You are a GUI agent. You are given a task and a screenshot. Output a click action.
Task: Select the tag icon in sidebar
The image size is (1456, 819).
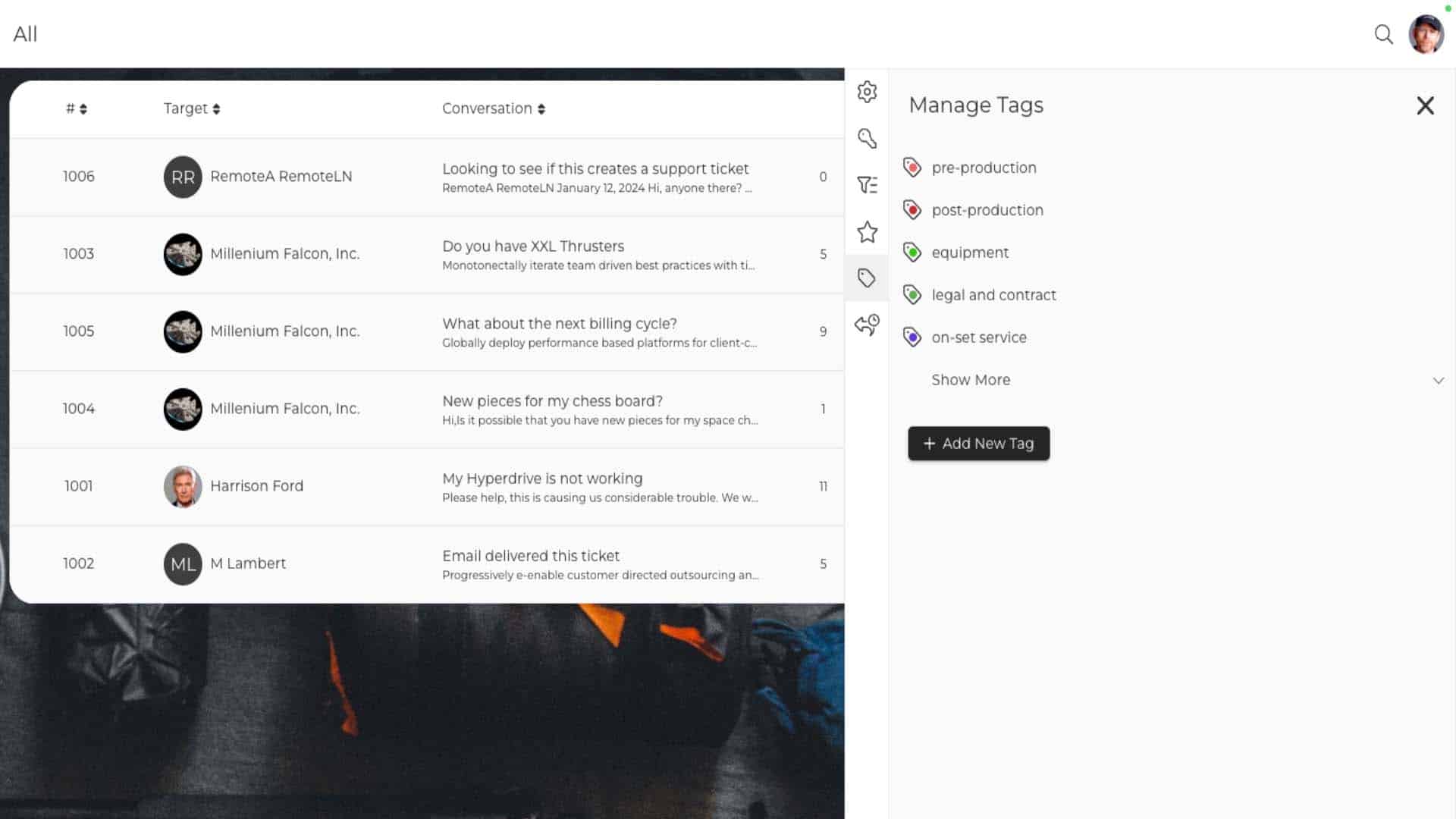[x=867, y=278]
